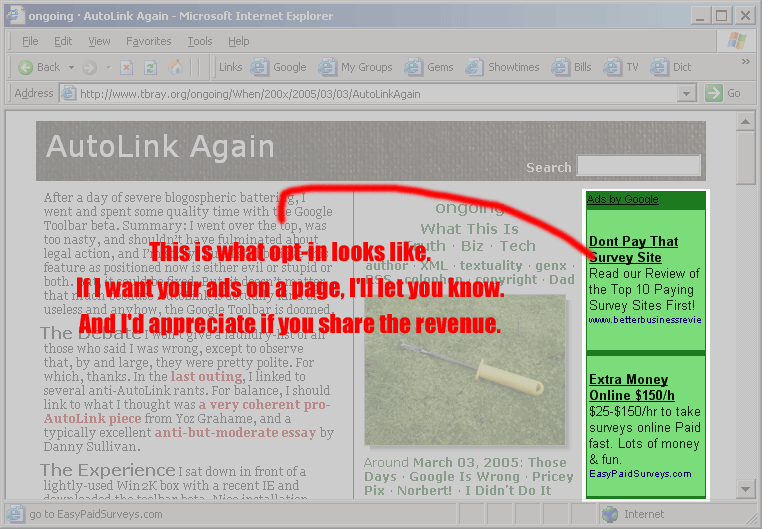Open the Dict links bar shortcut
762x529 pixels.
pyautogui.click(x=671, y=67)
